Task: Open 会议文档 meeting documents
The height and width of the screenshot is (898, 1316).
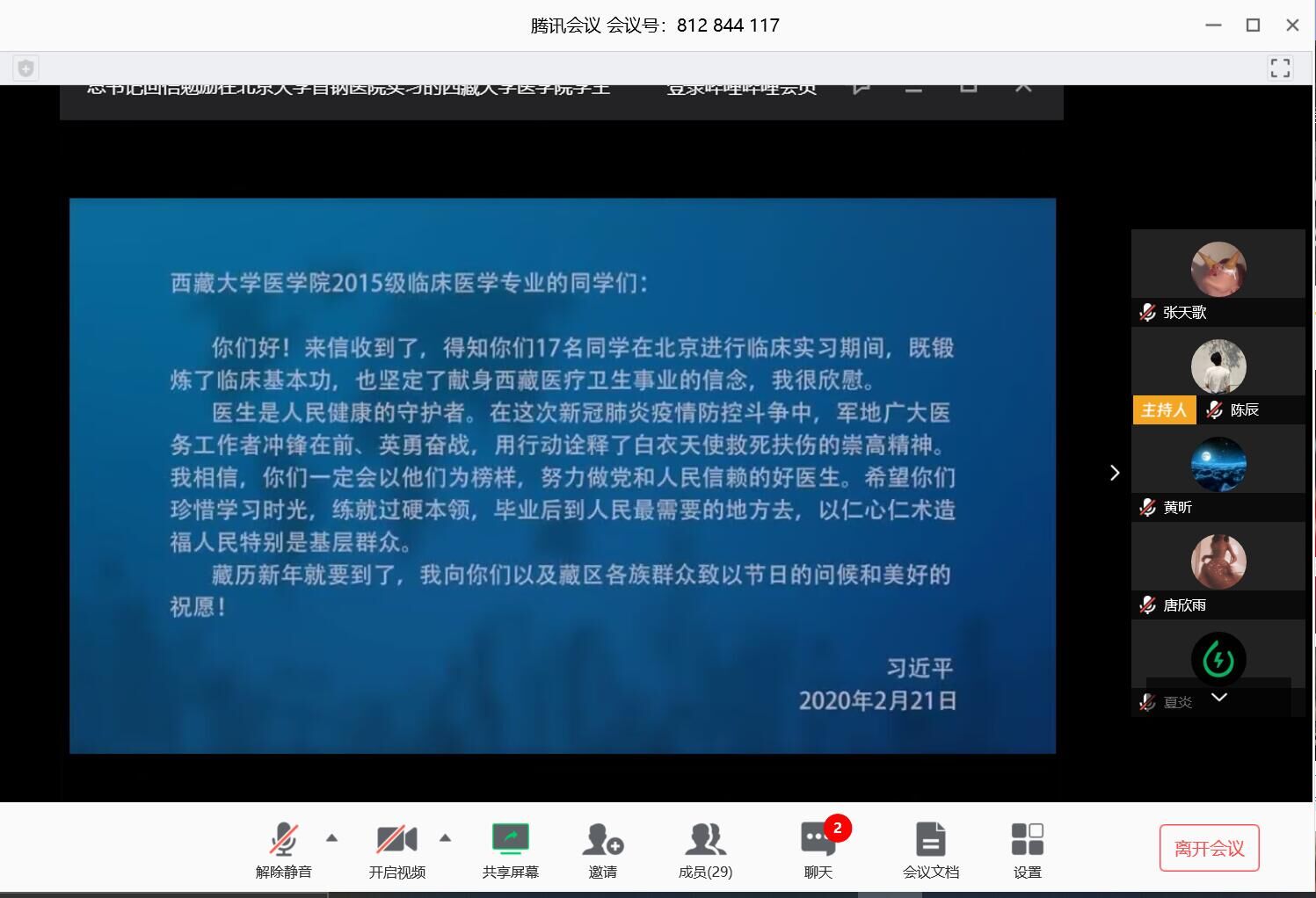Action: [x=930, y=849]
